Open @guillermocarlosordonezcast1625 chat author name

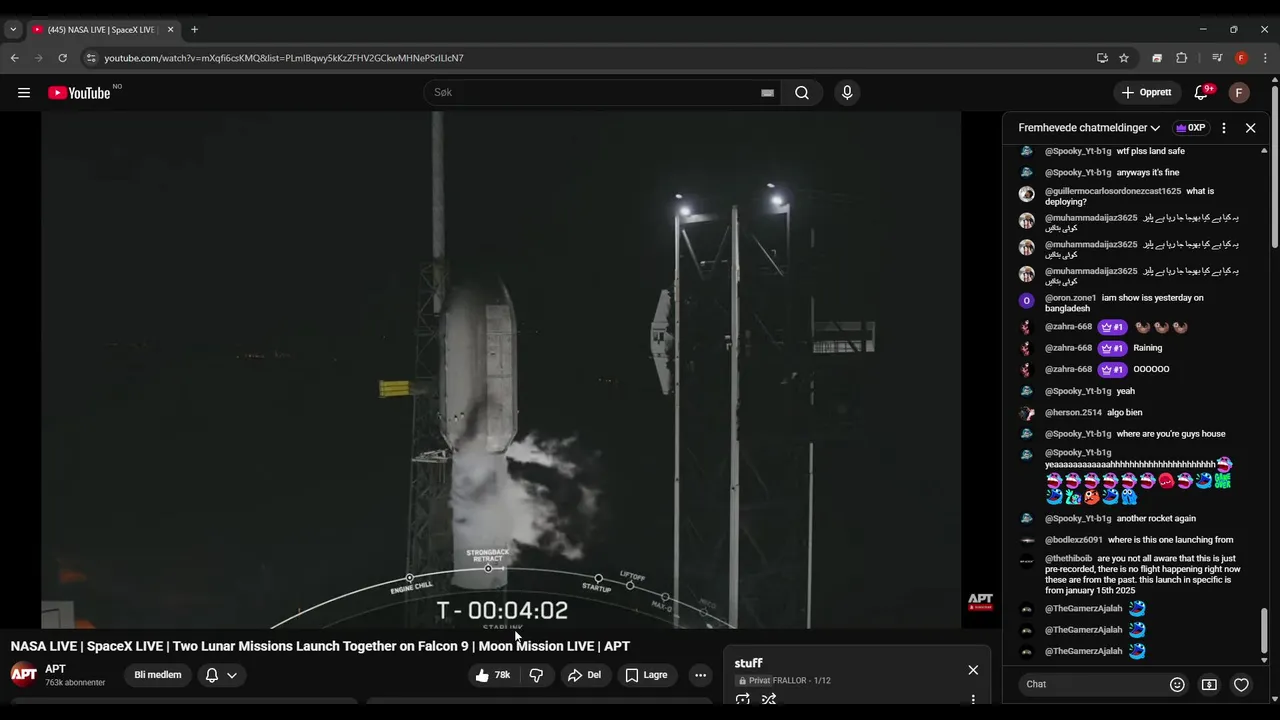[x=1113, y=191]
